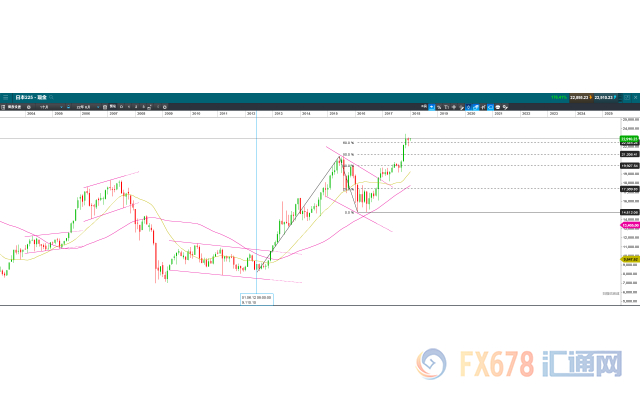Click the 14,812.00 horizontal line price label
Viewport: 640px width, 400px height.
tap(630, 212)
